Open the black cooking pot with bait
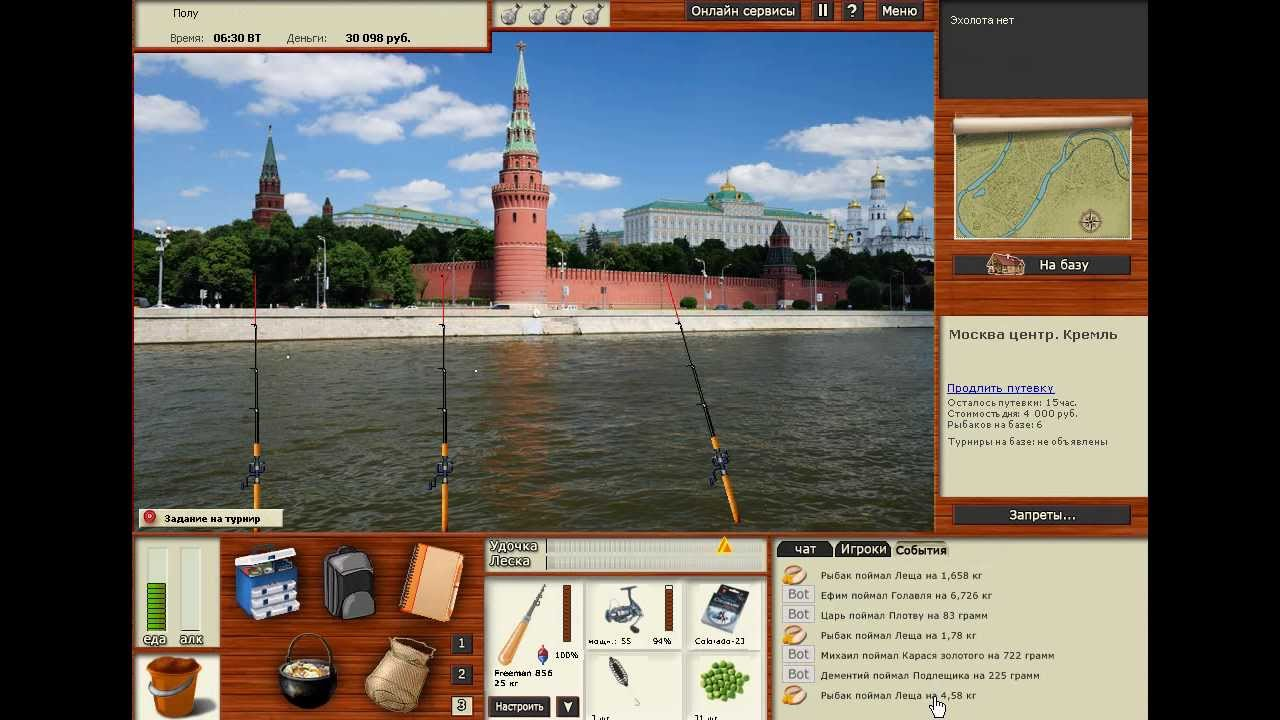 pos(307,671)
